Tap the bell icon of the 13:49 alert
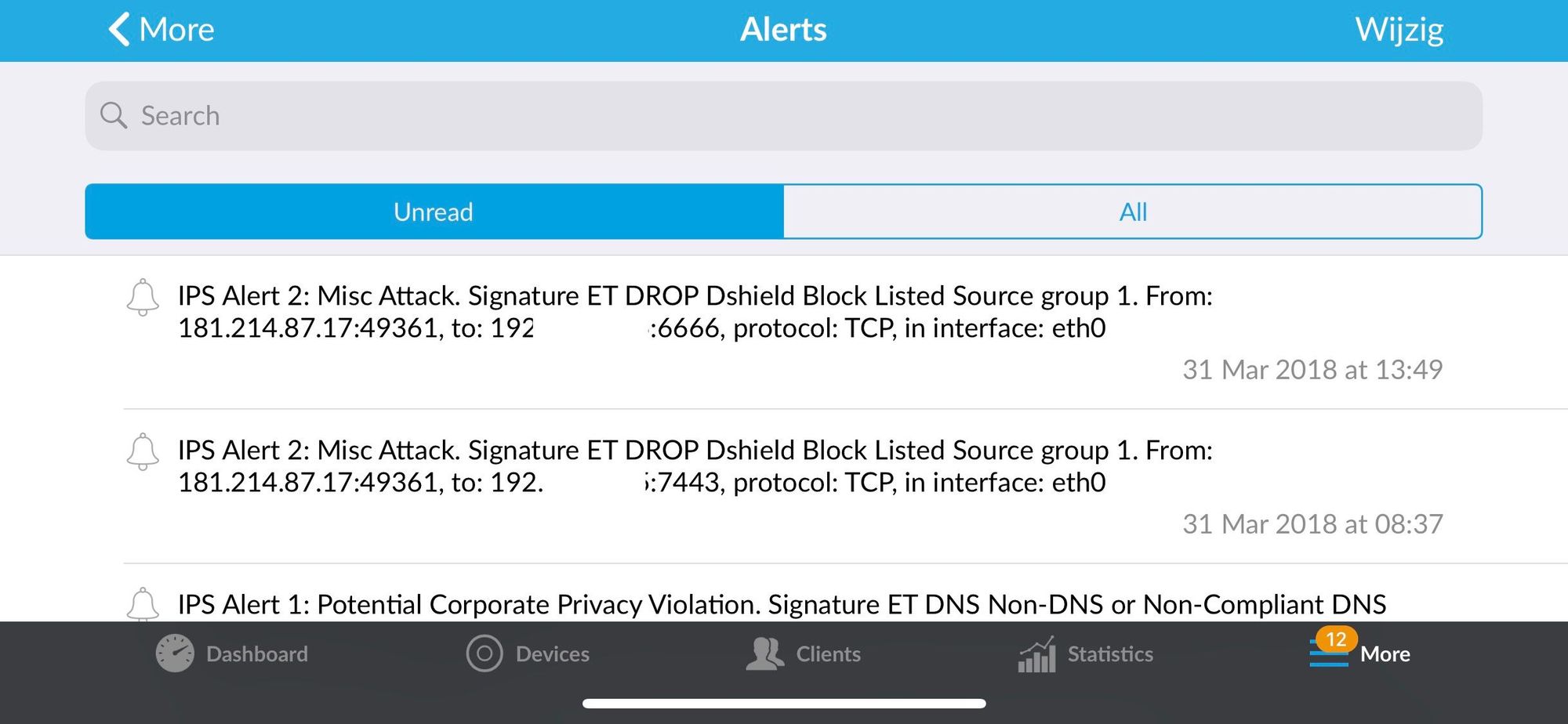The height and width of the screenshot is (724, 1568). point(143,297)
